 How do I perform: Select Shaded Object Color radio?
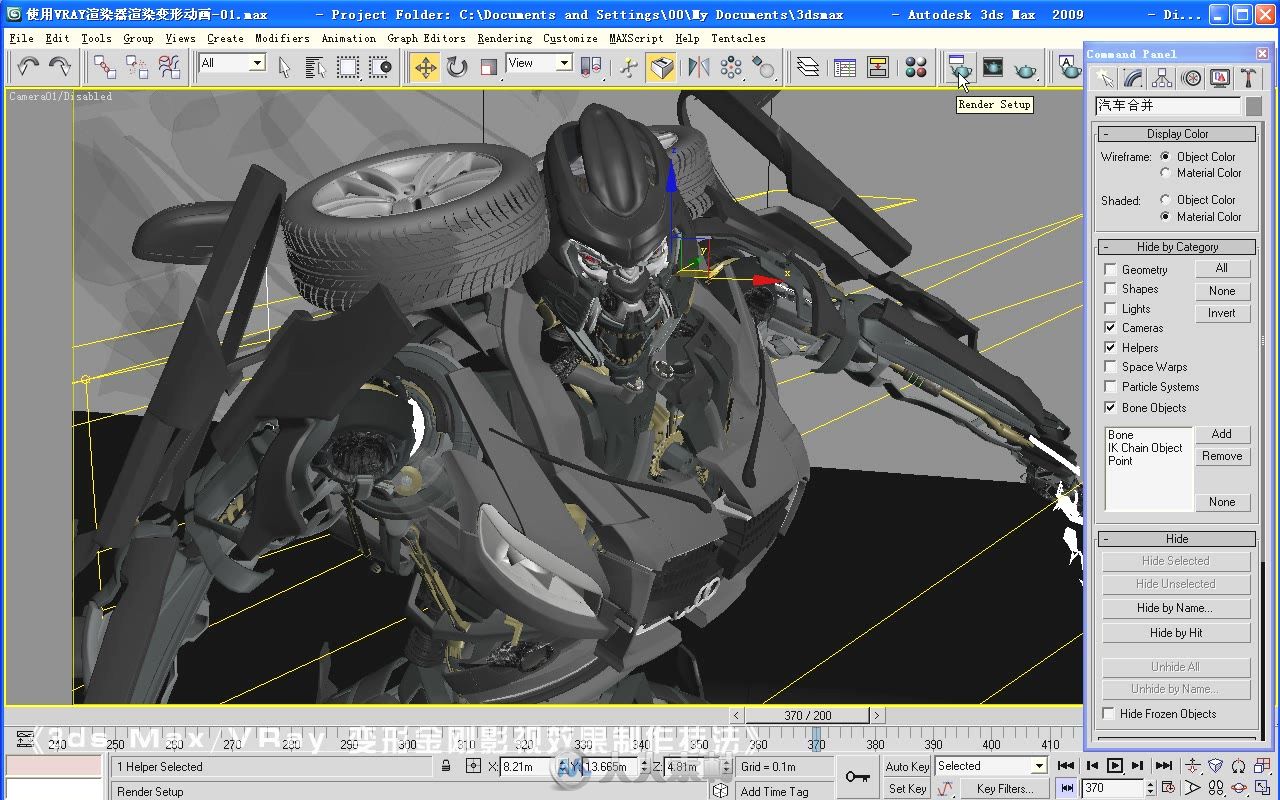click(x=1166, y=199)
